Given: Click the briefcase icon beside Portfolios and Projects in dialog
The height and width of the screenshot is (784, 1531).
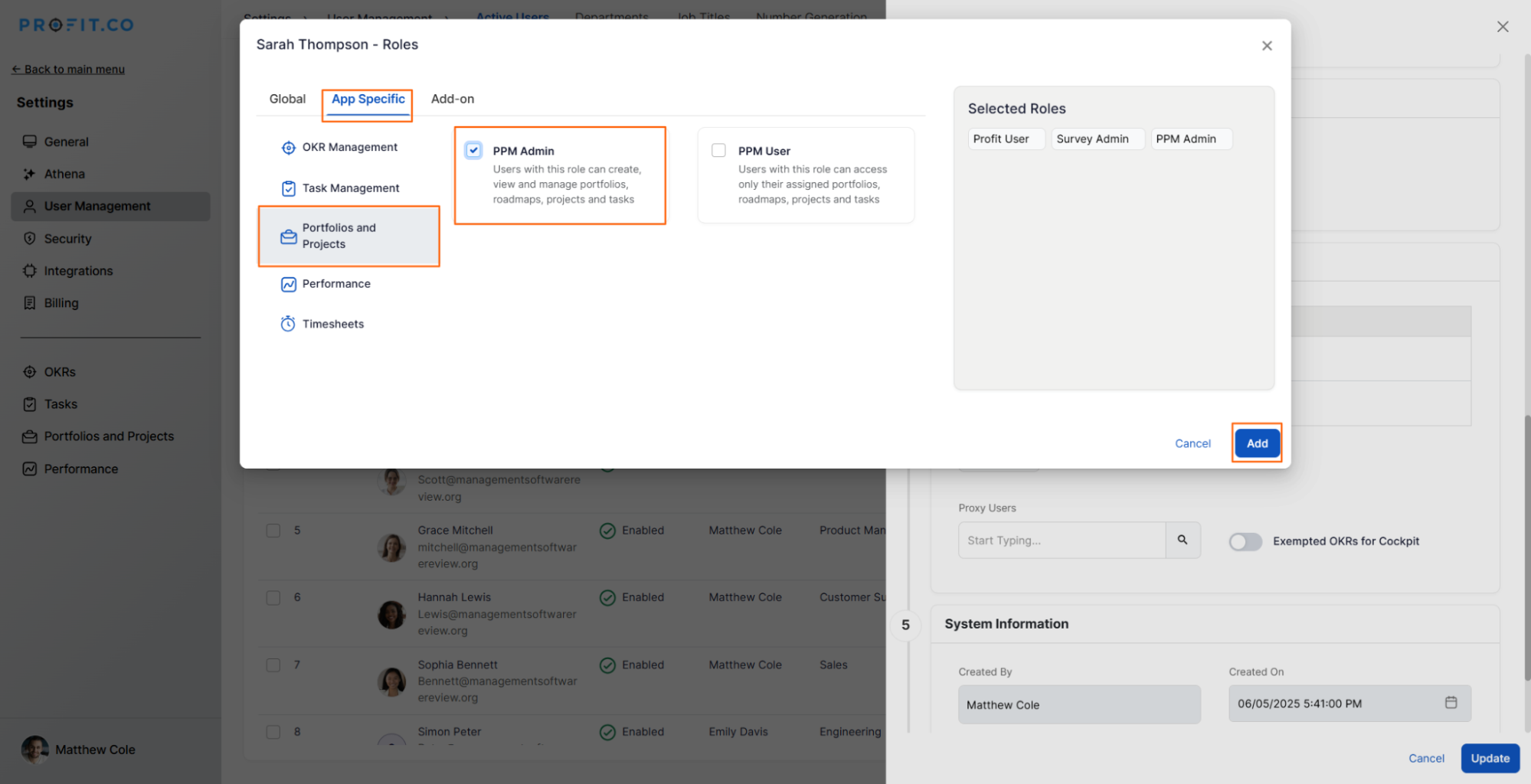Looking at the screenshot, I should [x=288, y=237].
